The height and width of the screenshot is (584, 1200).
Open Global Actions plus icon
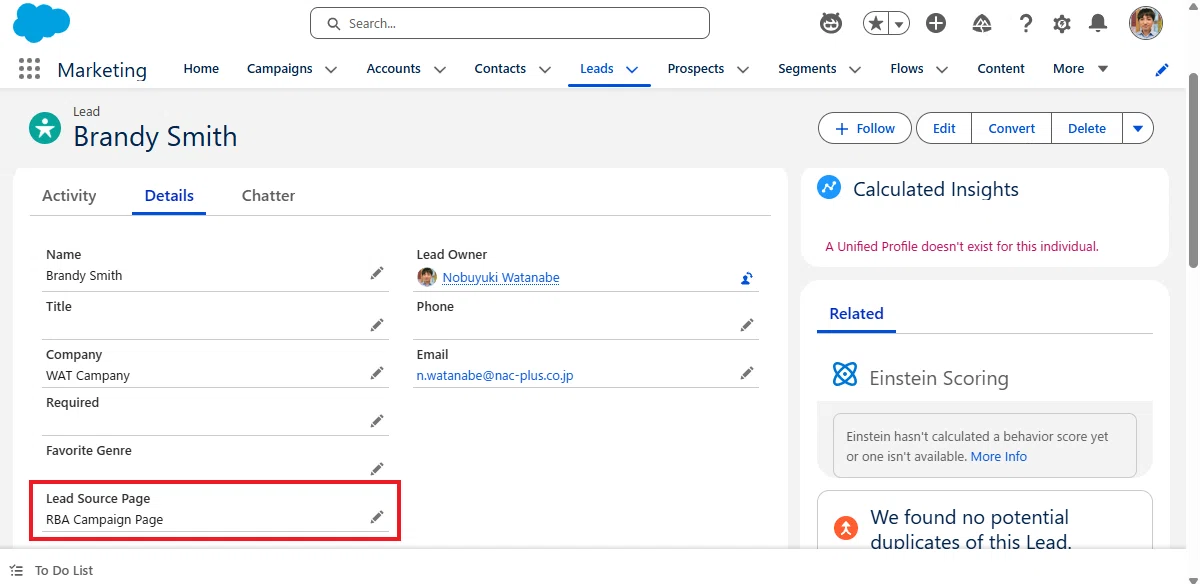tap(936, 23)
